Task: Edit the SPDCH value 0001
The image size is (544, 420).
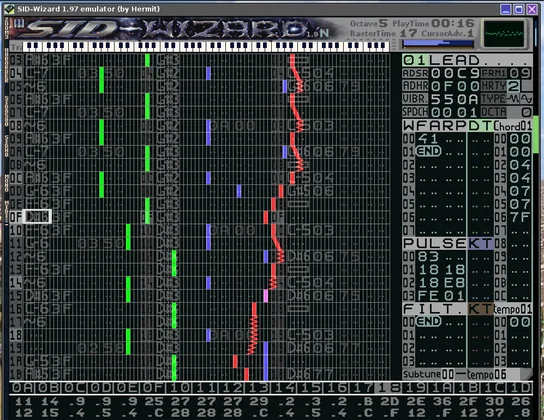Action: (x=455, y=112)
